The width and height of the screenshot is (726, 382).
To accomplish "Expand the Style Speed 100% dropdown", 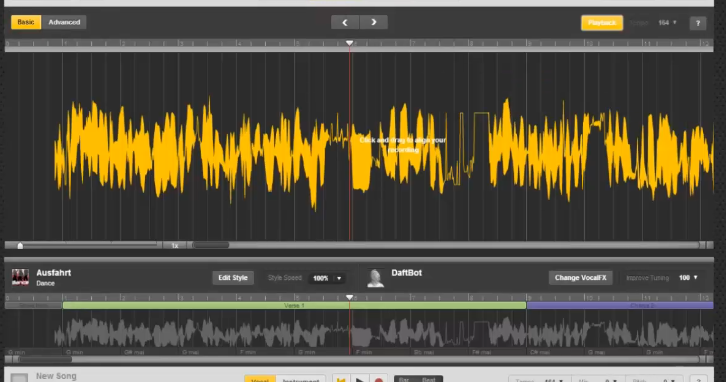I will [x=327, y=278].
